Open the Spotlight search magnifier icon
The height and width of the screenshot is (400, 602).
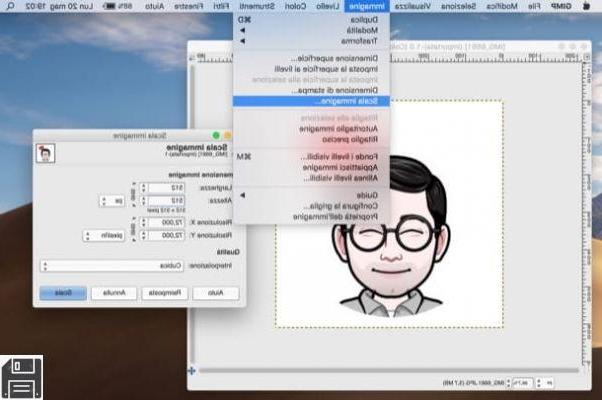(10, 6)
